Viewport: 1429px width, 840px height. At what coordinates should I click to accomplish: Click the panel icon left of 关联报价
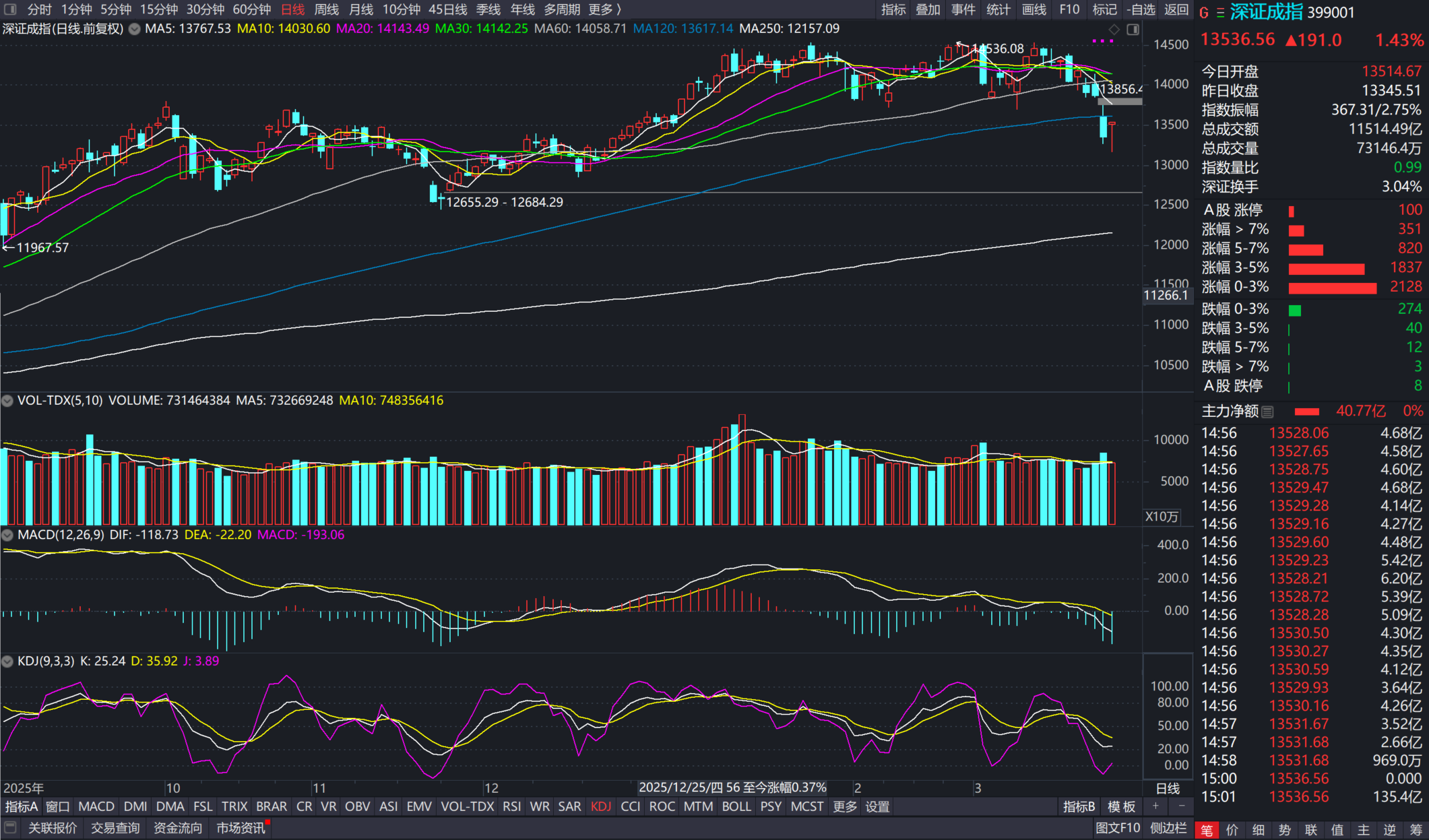pyautogui.click(x=10, y=827)
